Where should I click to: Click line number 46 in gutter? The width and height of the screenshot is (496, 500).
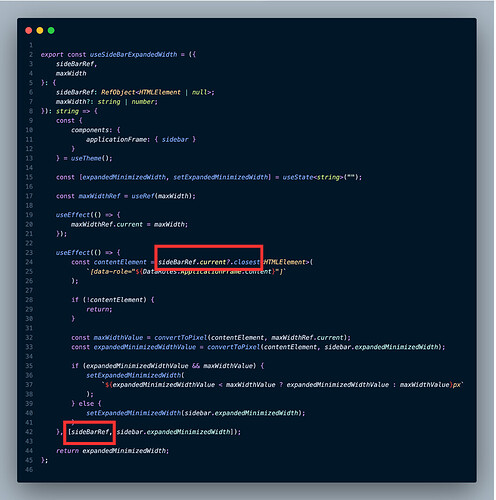29,470
